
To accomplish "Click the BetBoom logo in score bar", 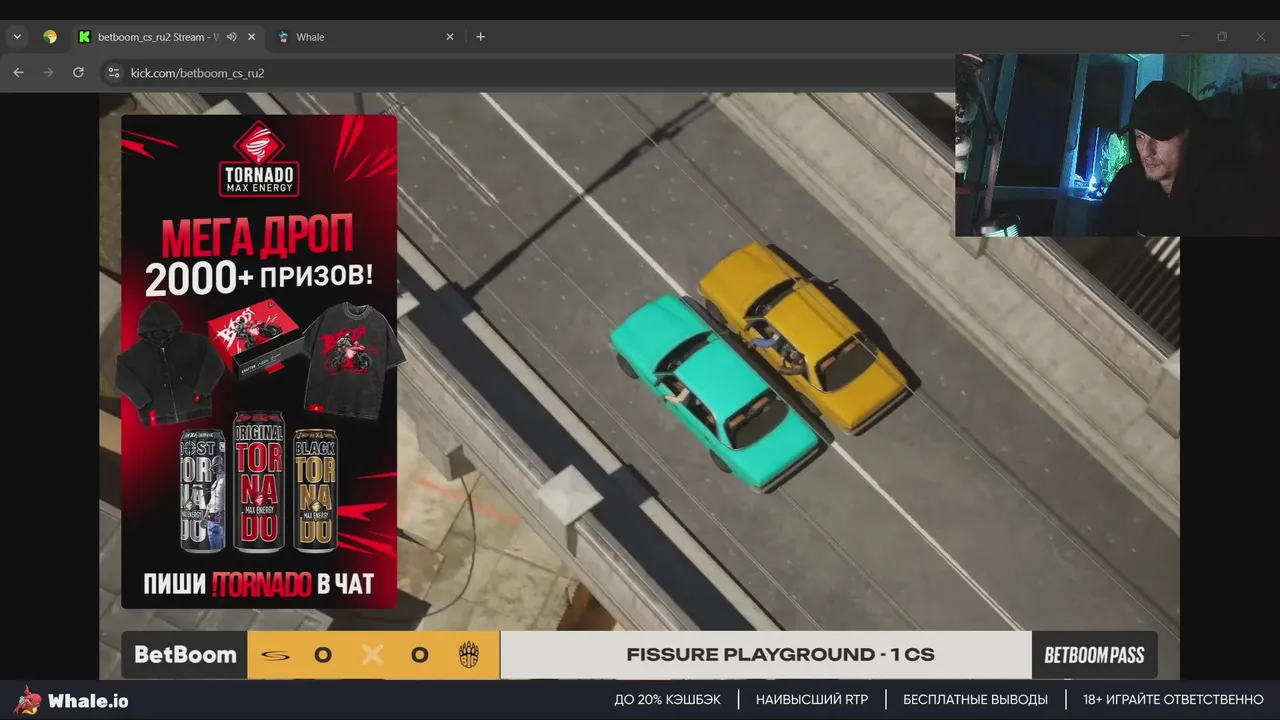I will [x=185, y=655].
